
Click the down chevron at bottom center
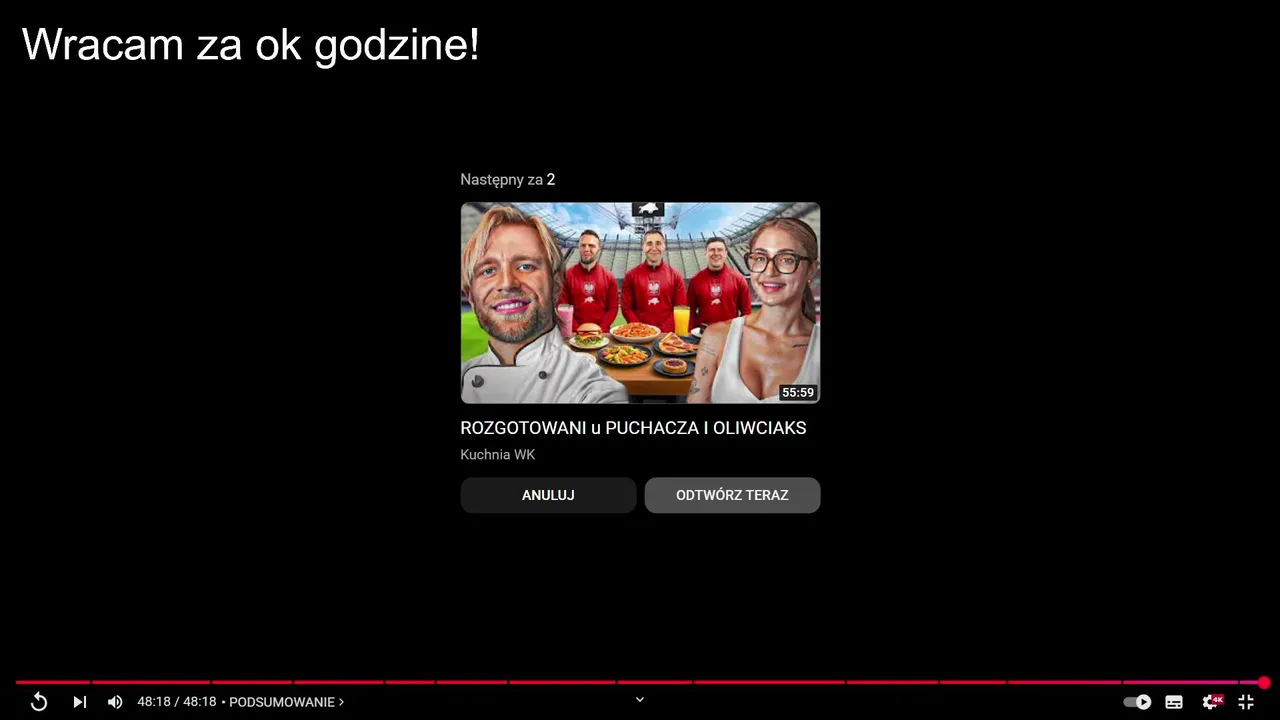coord(640,699)
